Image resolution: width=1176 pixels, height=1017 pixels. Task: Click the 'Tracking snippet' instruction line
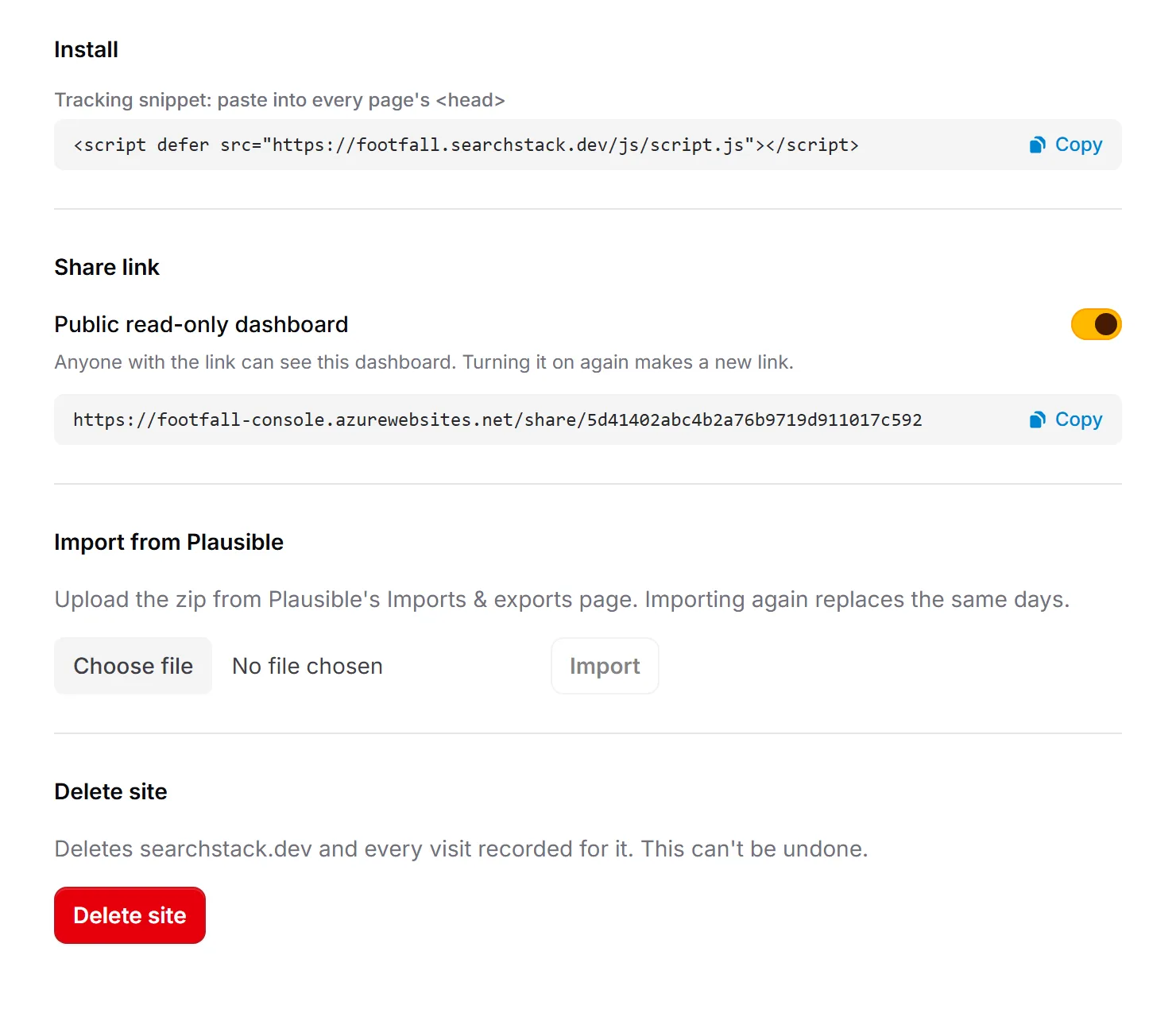click(x=280, y=100)
